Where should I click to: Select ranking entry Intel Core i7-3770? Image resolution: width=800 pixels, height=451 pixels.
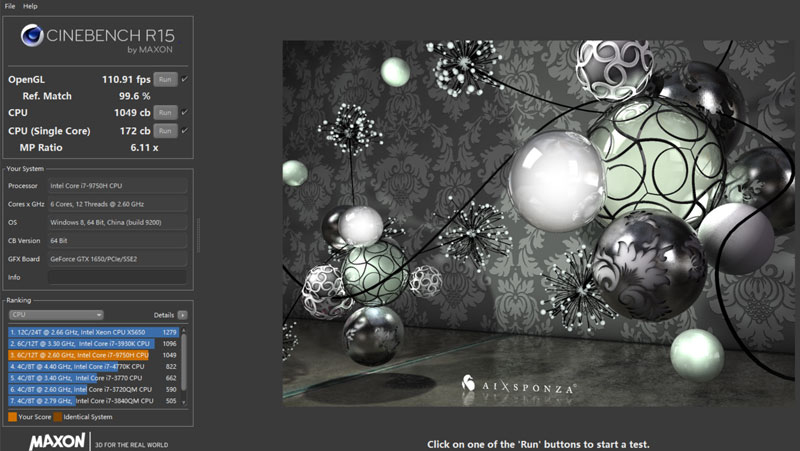click(93, 378)
